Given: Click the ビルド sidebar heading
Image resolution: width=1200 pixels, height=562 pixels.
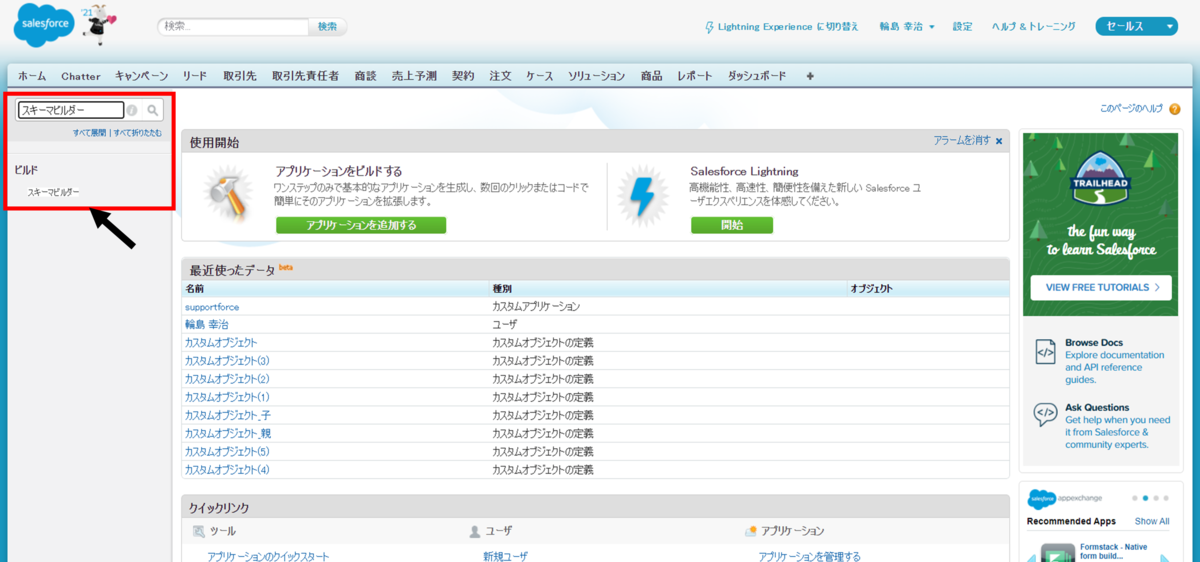Looking at the screenshot, I should pos(26,170).
